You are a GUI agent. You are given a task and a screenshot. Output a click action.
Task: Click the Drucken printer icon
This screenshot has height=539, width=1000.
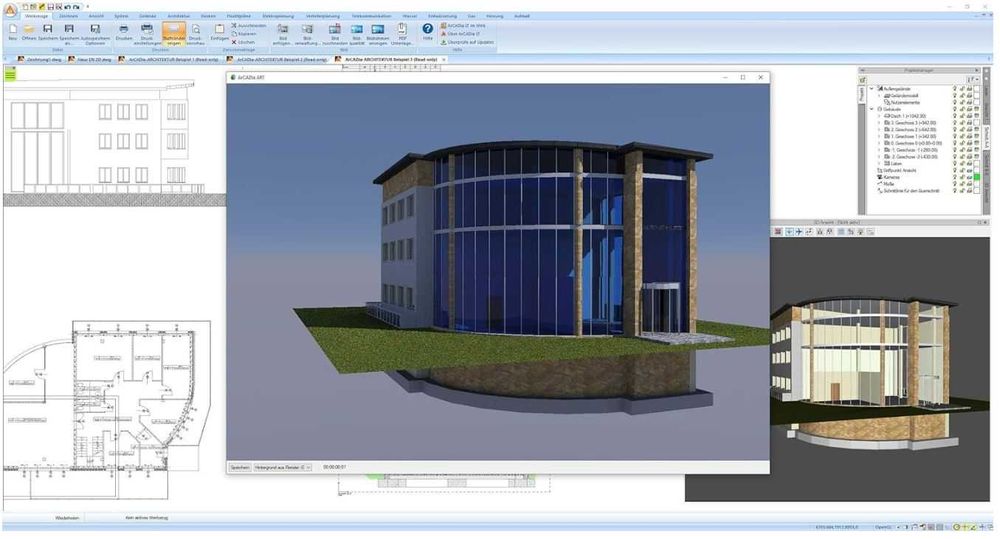(124, 32)
